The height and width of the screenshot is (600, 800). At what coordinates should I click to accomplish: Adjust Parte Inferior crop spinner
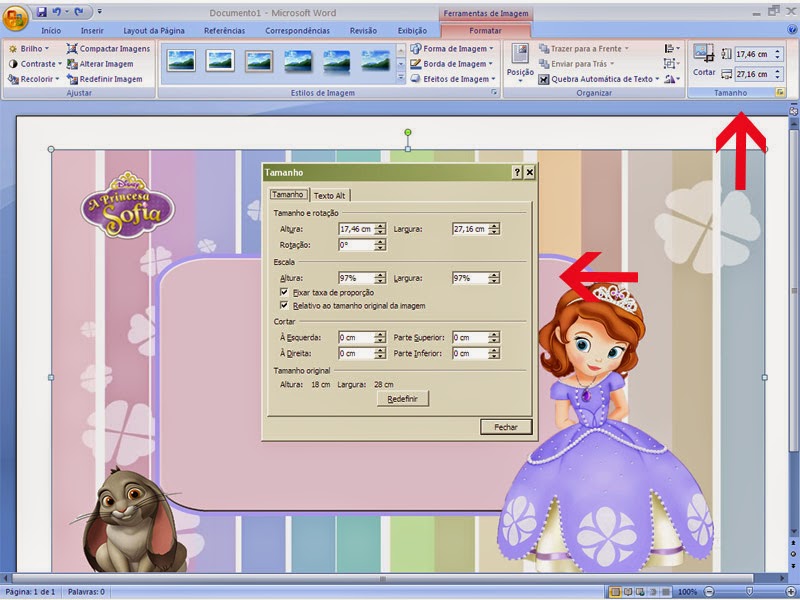click(494, 353)
